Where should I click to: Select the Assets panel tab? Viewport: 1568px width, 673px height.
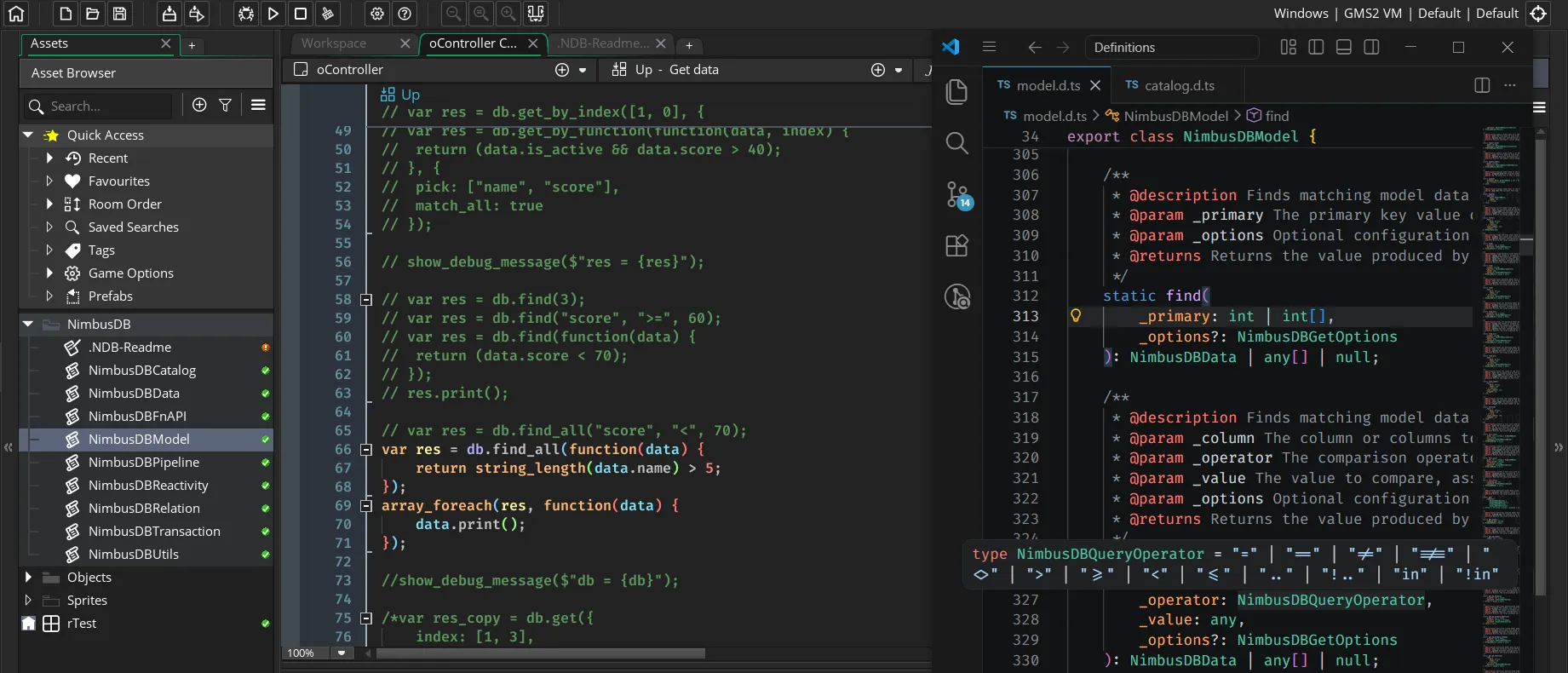(x=49, y=43)
